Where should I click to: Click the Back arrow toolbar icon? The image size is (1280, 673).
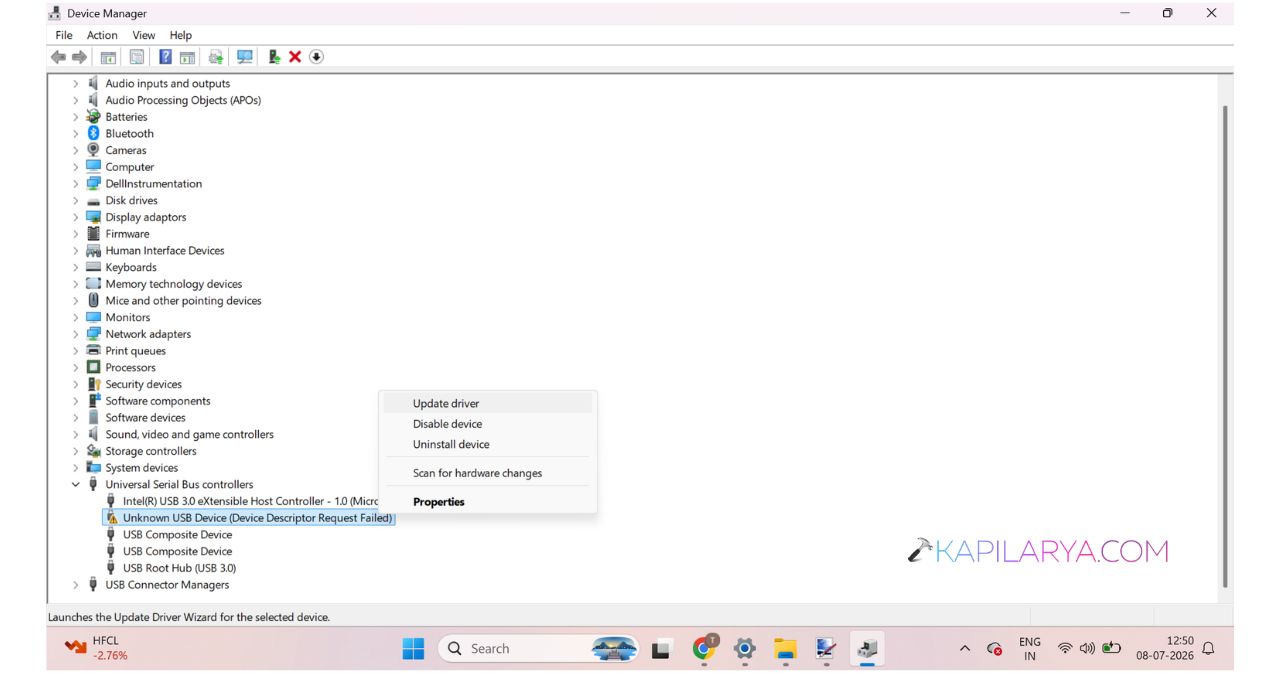(x=58, y=57)
